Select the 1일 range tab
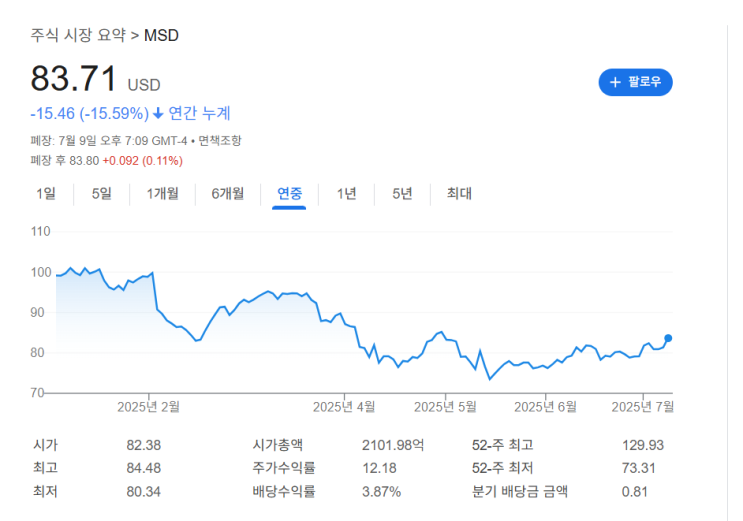743x521 pixels. coord(46,193)
